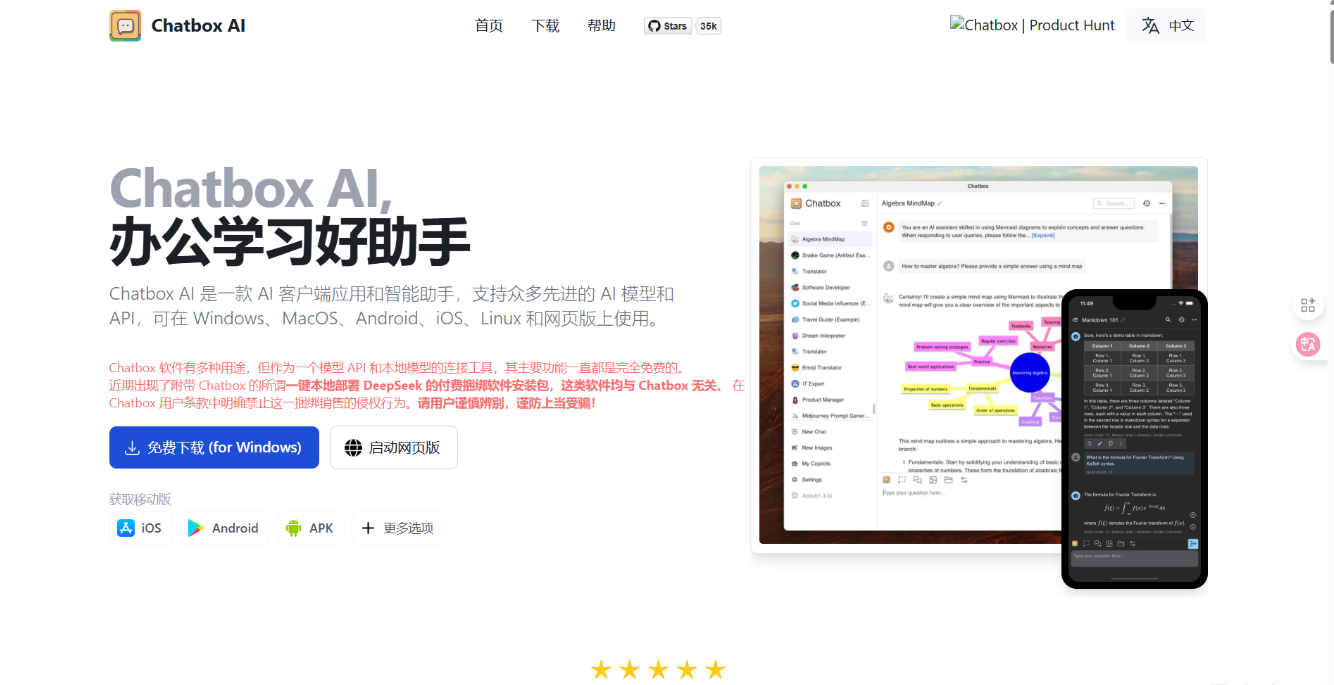Click Snake Game row in app screenshot
The image size is (1334, 685).
[x=829, y=255]
